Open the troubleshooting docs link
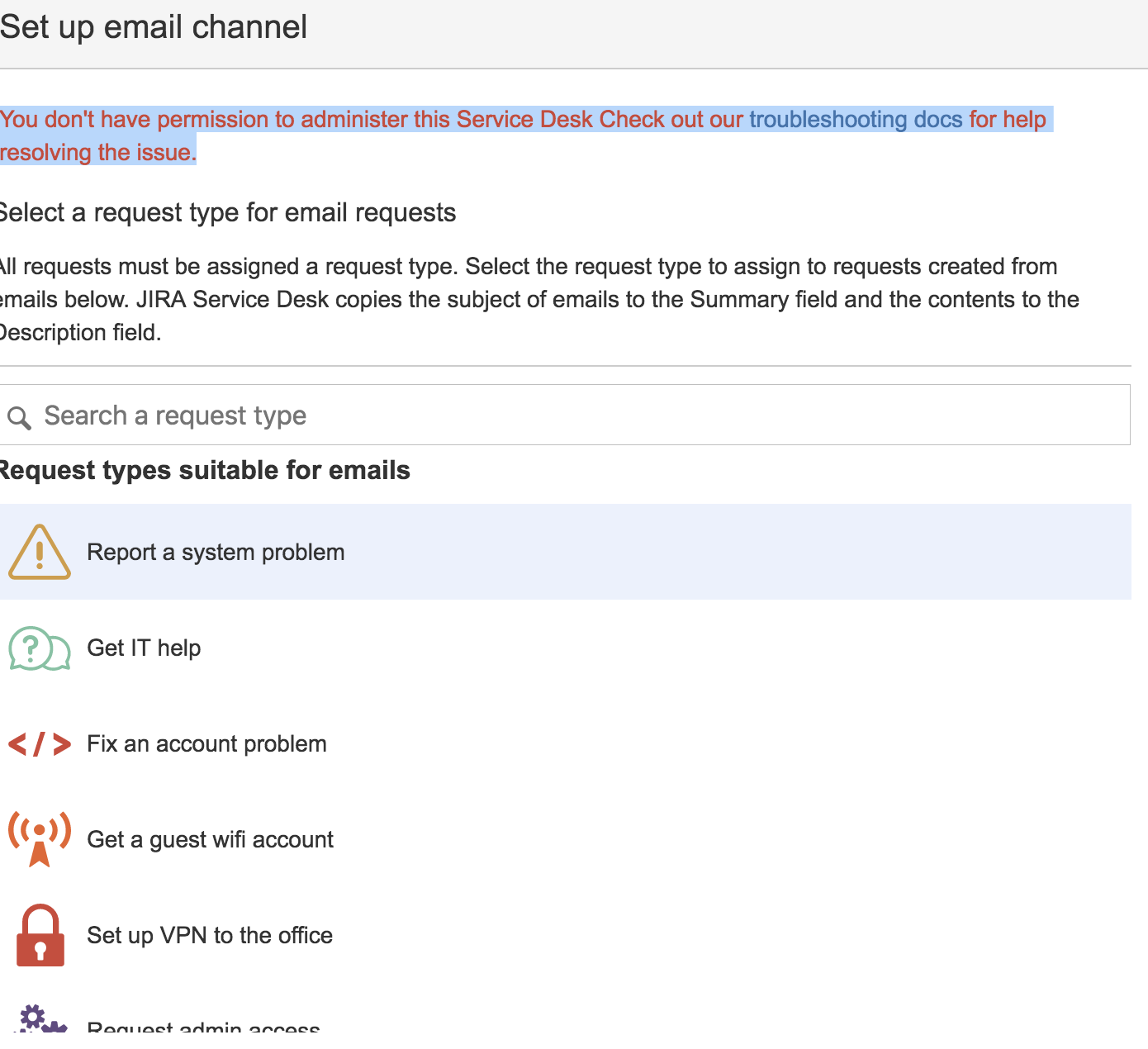 pos(856,119)
